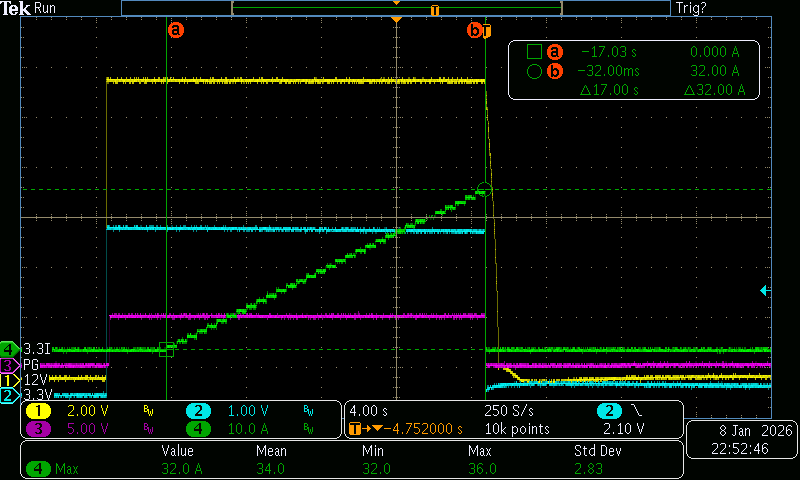Click the orange cursor b marker at top
This screenshot has width=800, height=480.
click(x=475, y=30)
